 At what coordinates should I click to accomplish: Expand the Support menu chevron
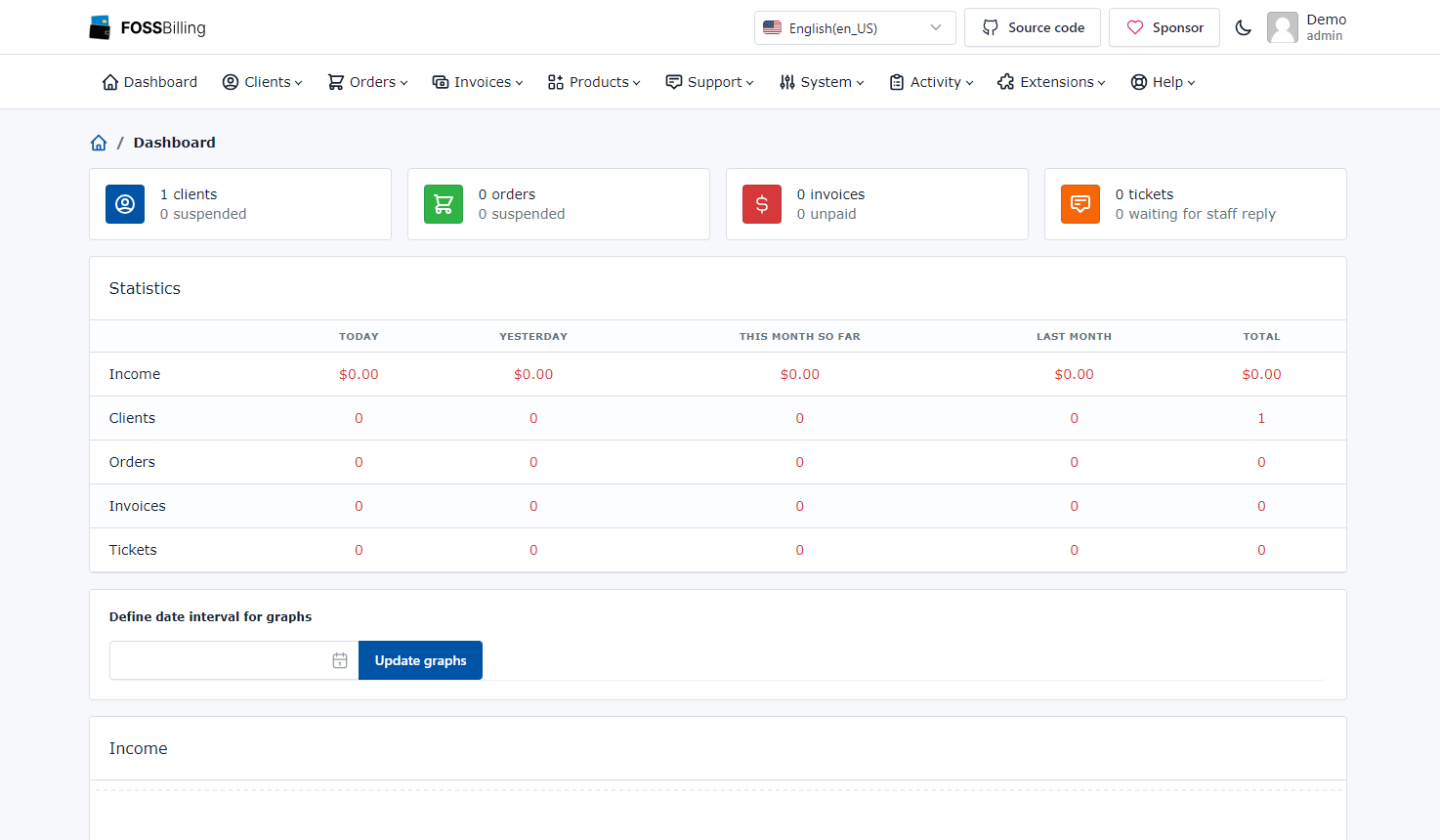[x=750, y=83]
